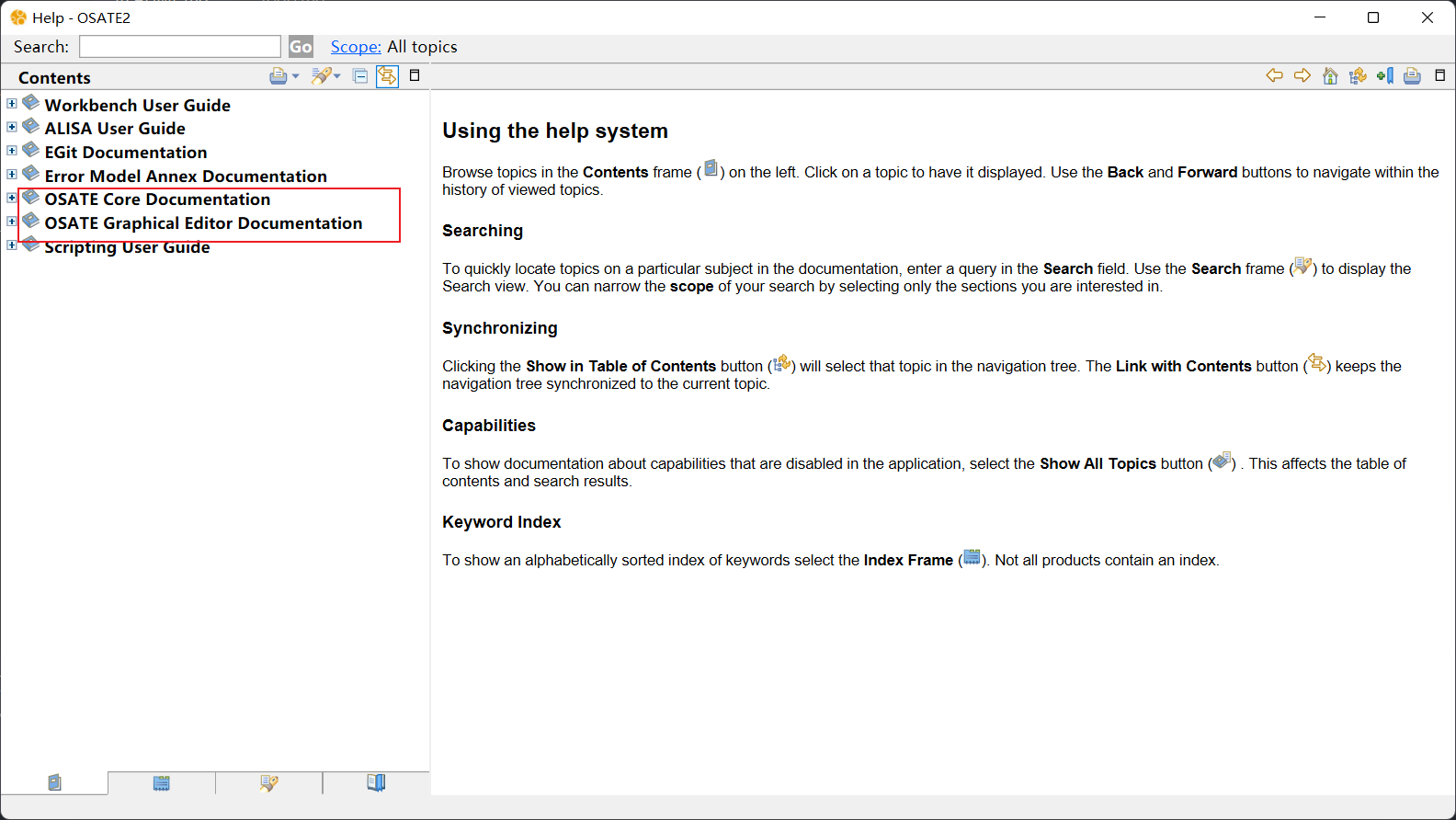This screenshot has height=820, width=1456.
Task: Click the book icon beside Error Model Annex
Action: [31, 173]
